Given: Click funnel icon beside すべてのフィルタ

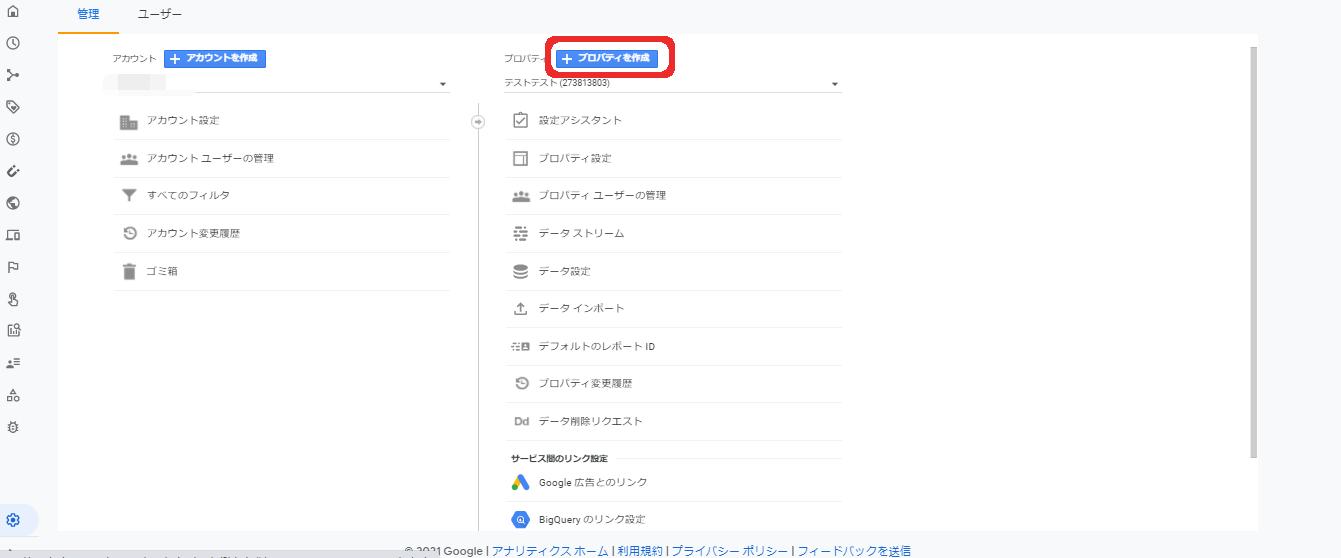Looking at the screenshot, I should coord(128,196).
